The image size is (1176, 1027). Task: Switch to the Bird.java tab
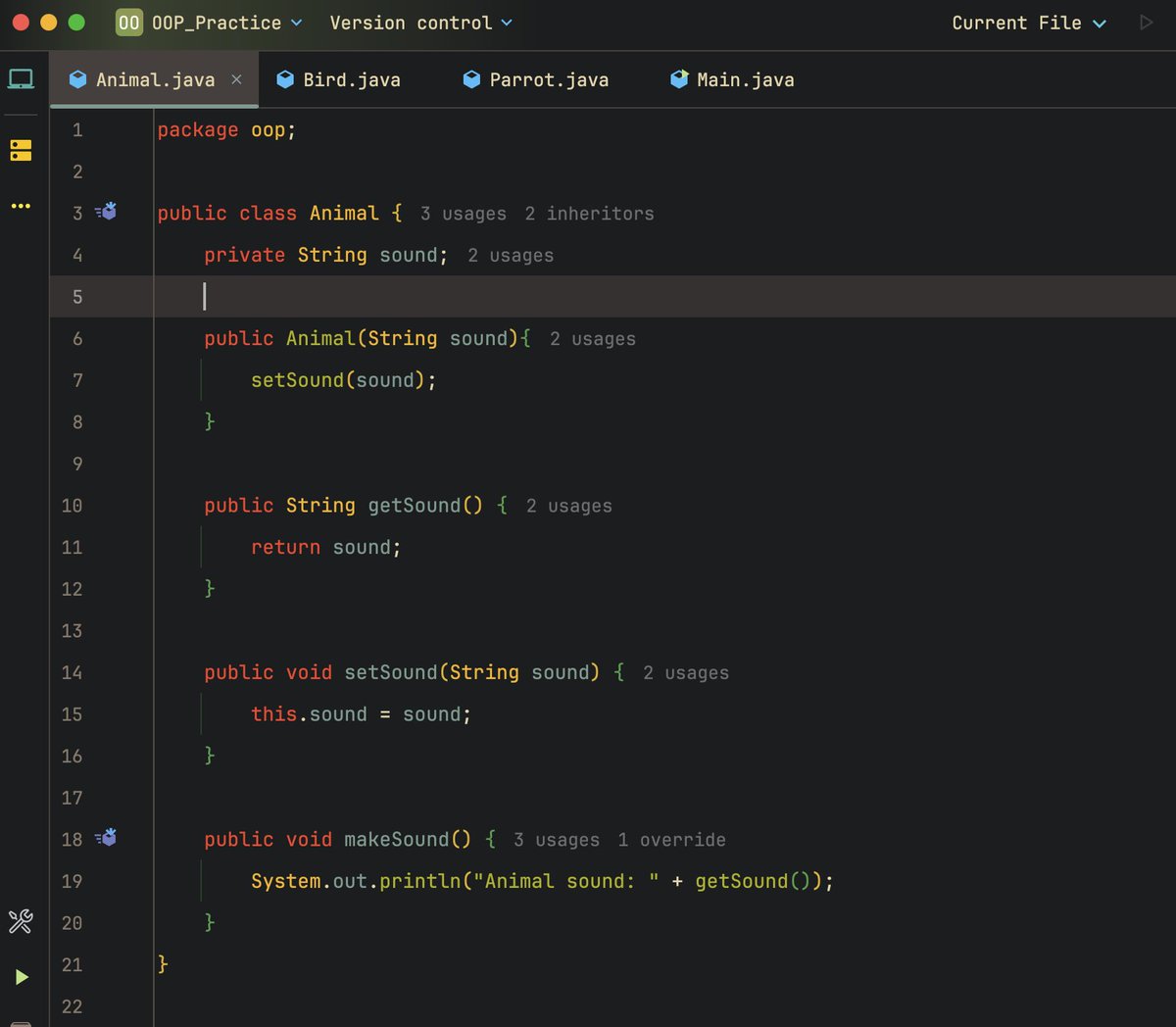coord(339,79)
